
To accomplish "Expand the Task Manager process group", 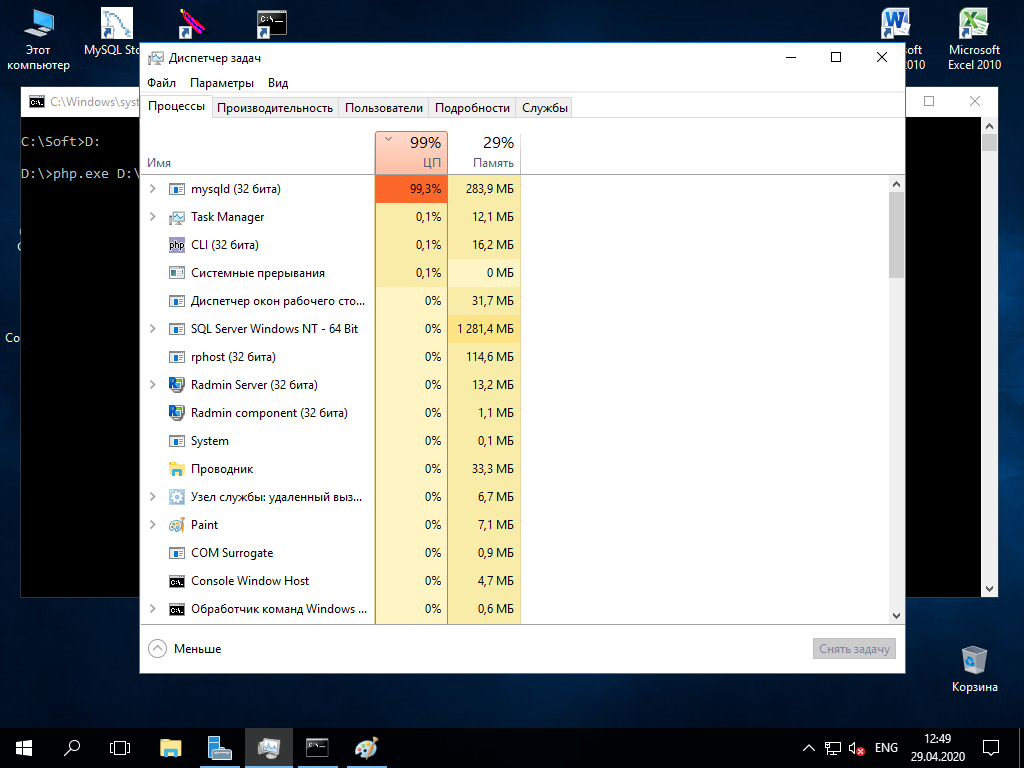I will click(153, 217).
